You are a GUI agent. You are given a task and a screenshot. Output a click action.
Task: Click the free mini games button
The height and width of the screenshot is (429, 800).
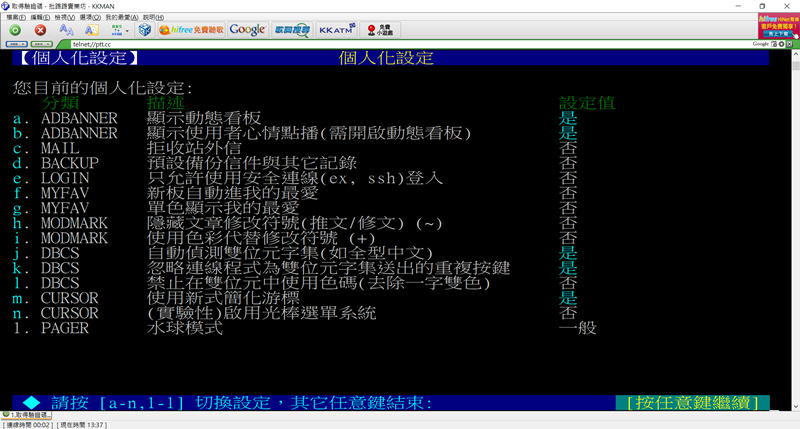[x=381, y=30]
